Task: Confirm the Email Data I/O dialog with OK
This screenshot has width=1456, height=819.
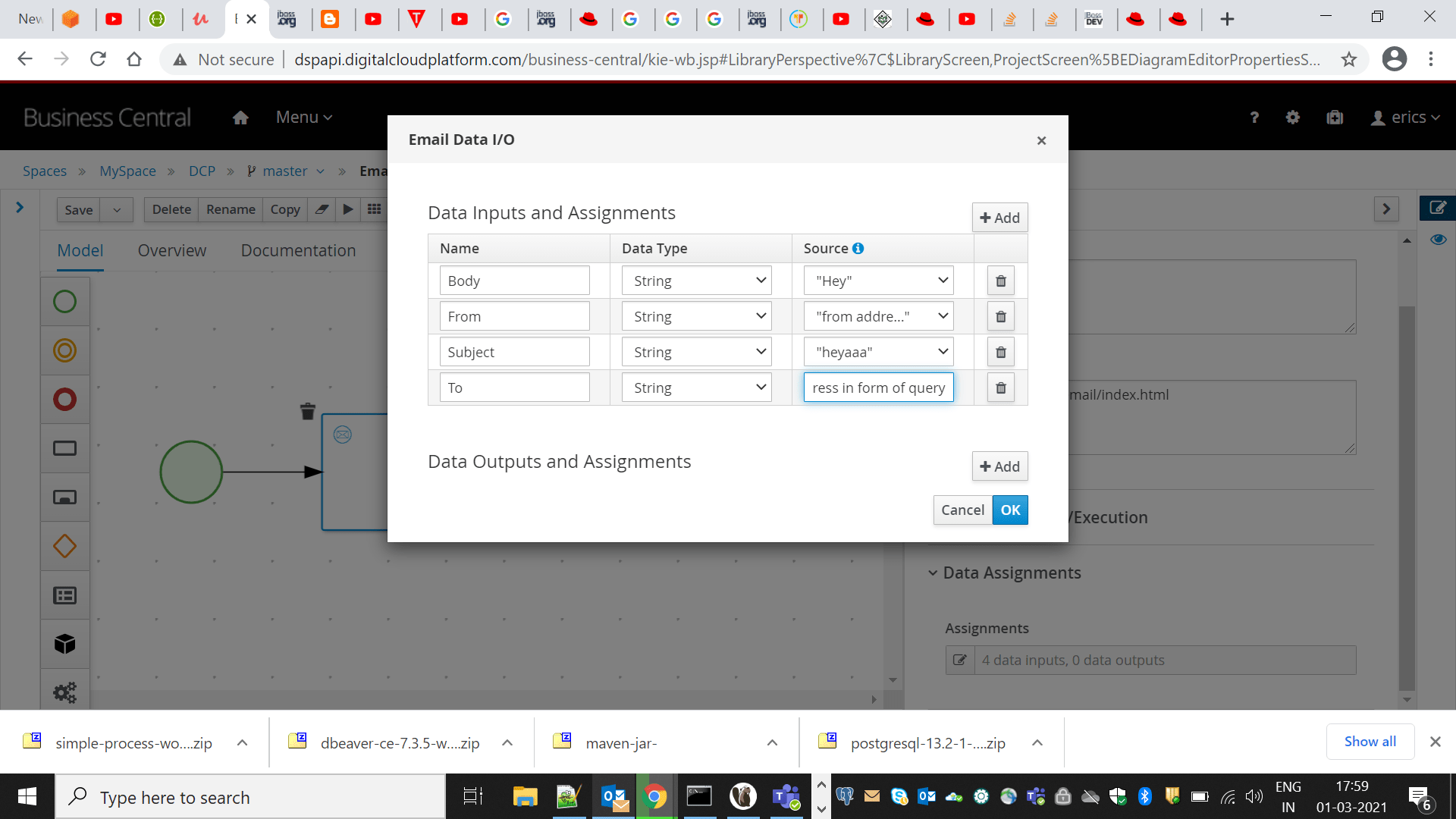Action: point(1009,510)
